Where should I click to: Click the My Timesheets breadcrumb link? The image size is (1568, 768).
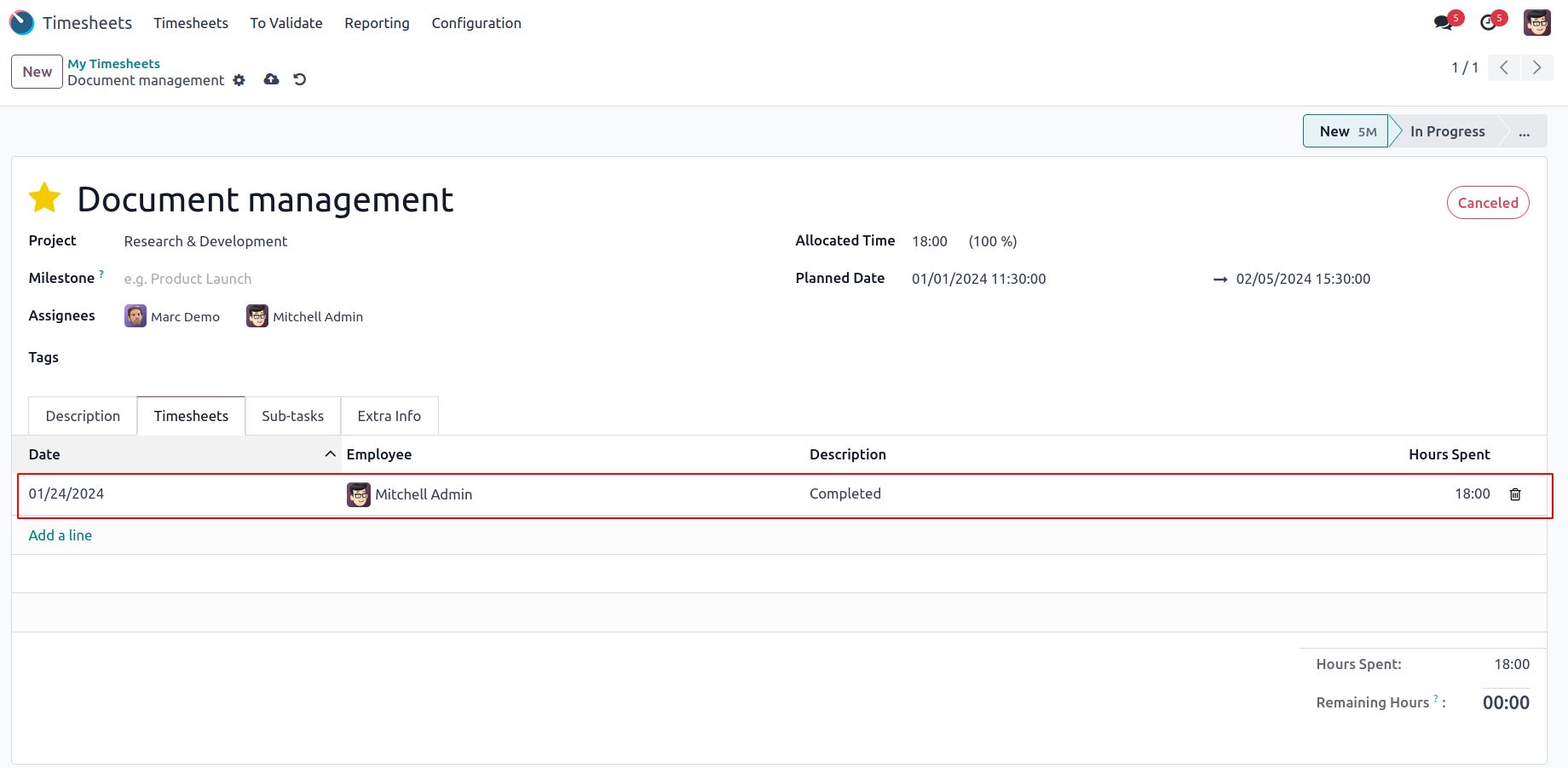(x=113, y=64)
